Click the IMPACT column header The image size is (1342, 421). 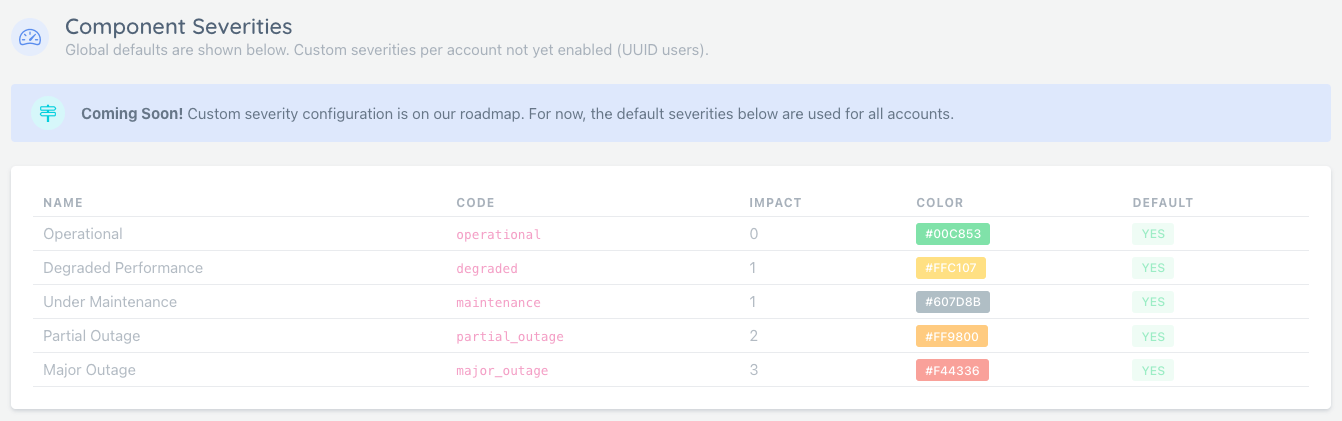point(775,203)
